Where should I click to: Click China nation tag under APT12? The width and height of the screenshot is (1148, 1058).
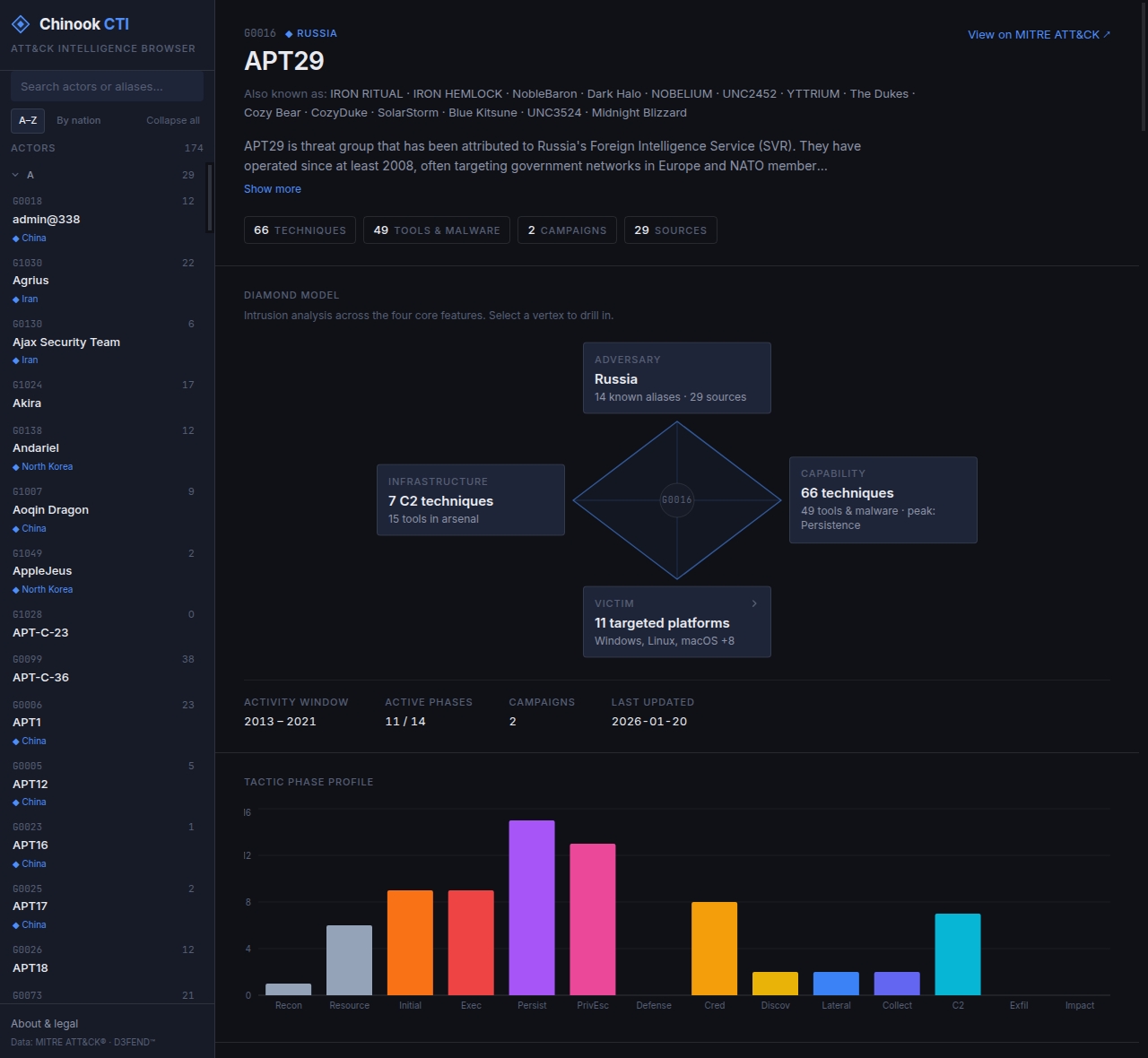coord(30,802)
